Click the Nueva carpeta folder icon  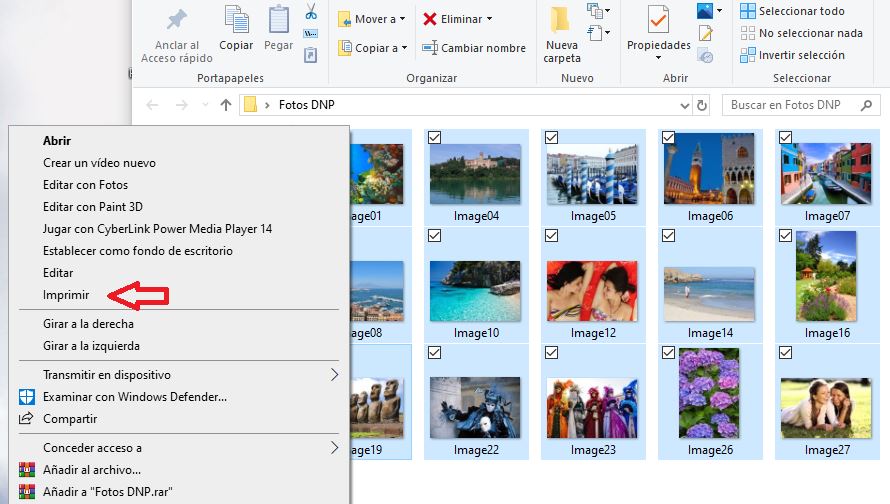[x=561, y=20]
